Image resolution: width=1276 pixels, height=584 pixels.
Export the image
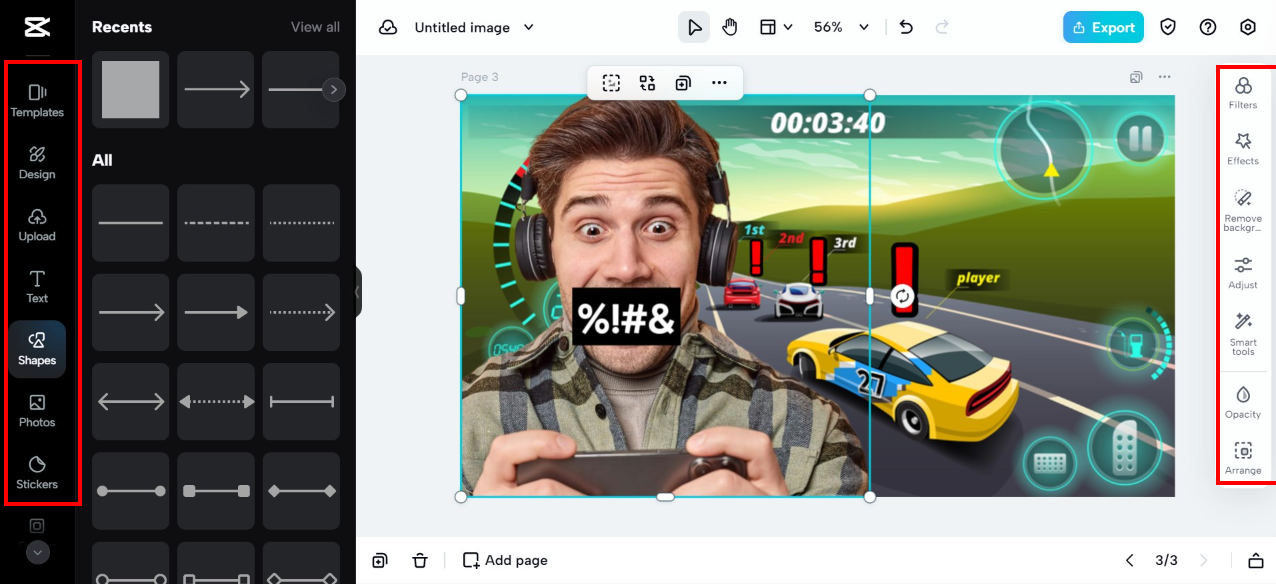[x=1103, y=28]
